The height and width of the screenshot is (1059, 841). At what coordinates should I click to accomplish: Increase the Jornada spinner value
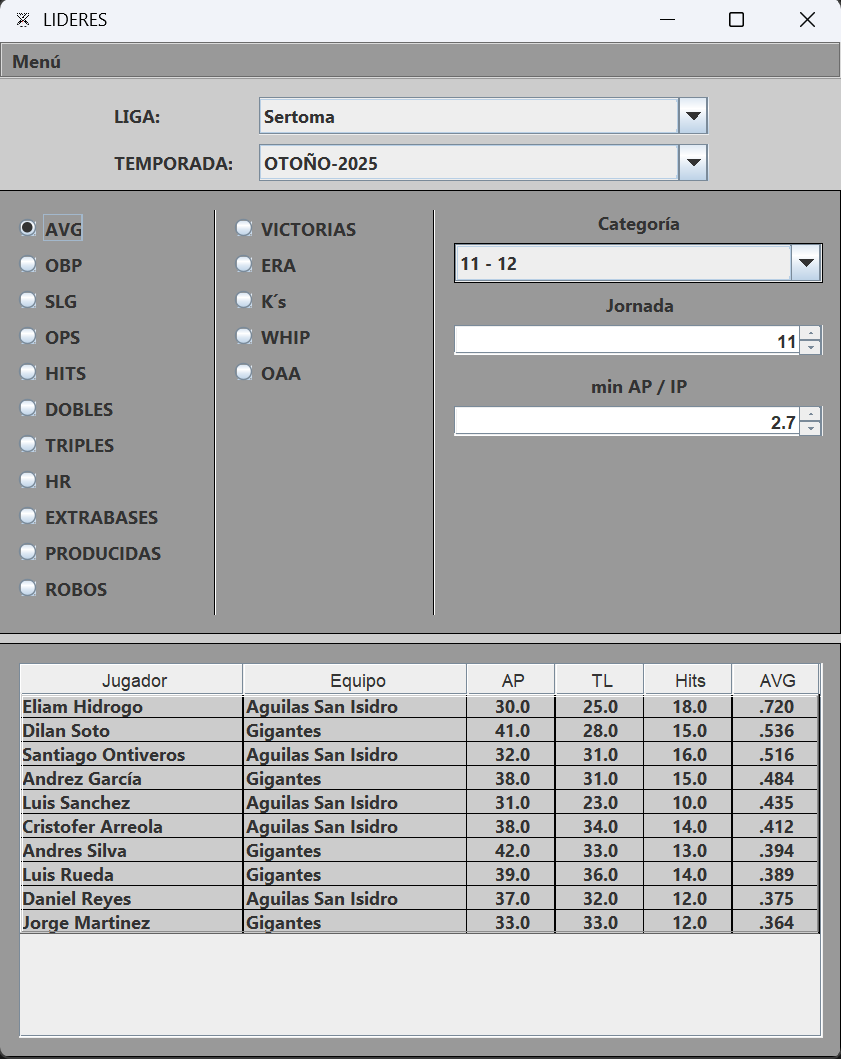[x=811, y=333]
